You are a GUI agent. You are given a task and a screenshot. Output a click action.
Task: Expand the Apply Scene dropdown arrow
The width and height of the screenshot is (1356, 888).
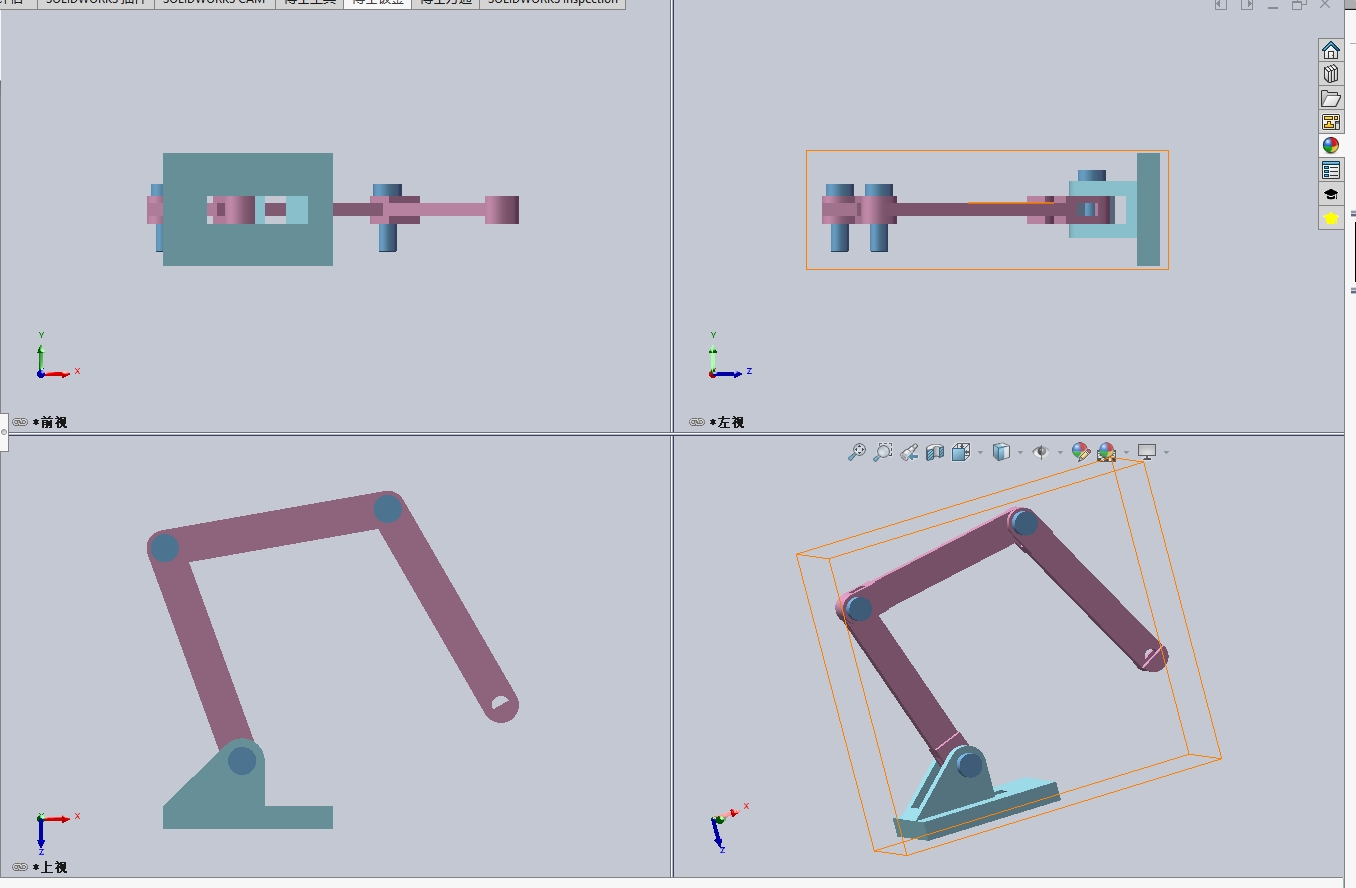1126,453
